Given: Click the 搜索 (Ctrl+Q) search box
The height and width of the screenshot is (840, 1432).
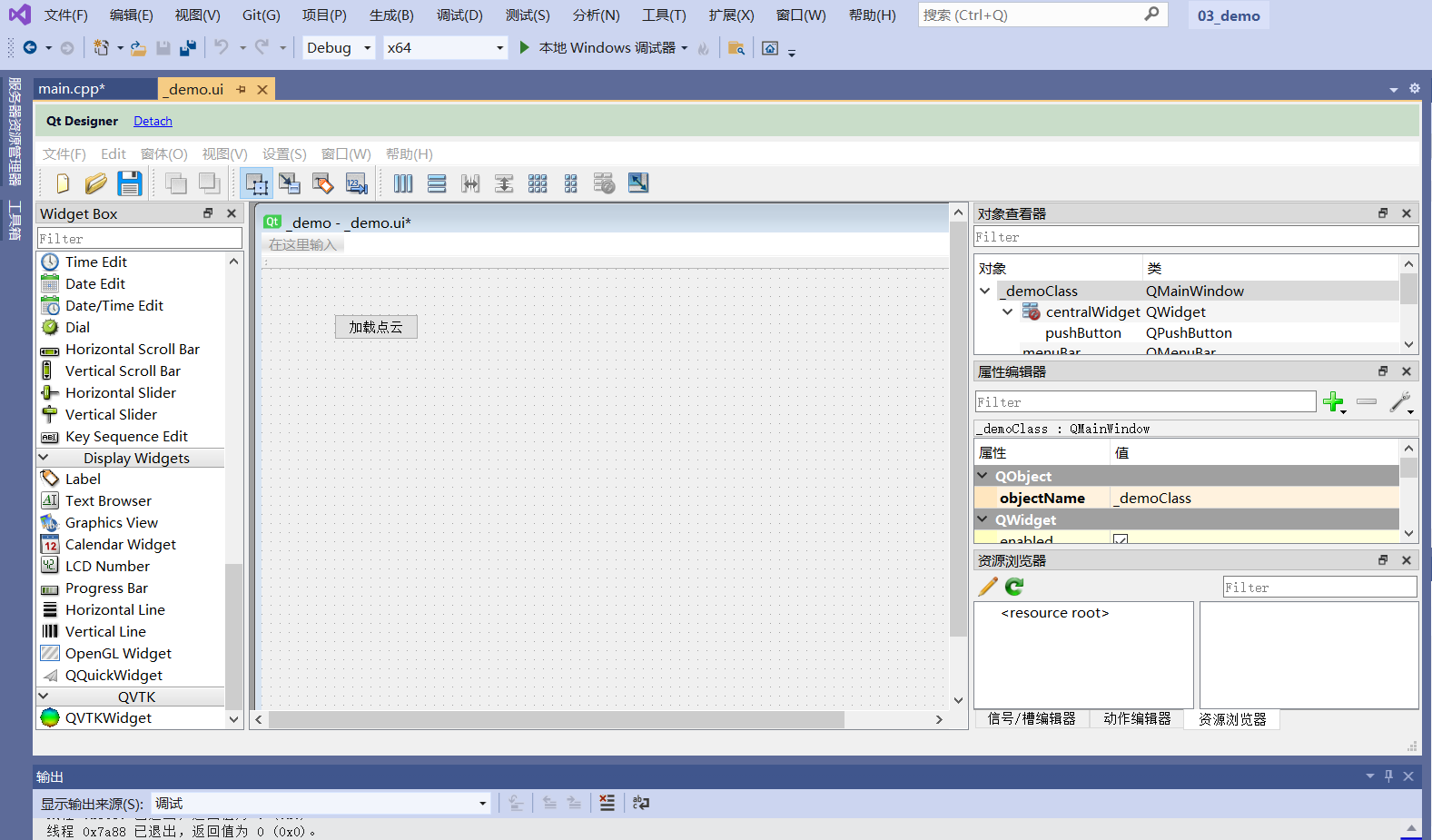Looking at the screenshot, I should point(1042,15).
